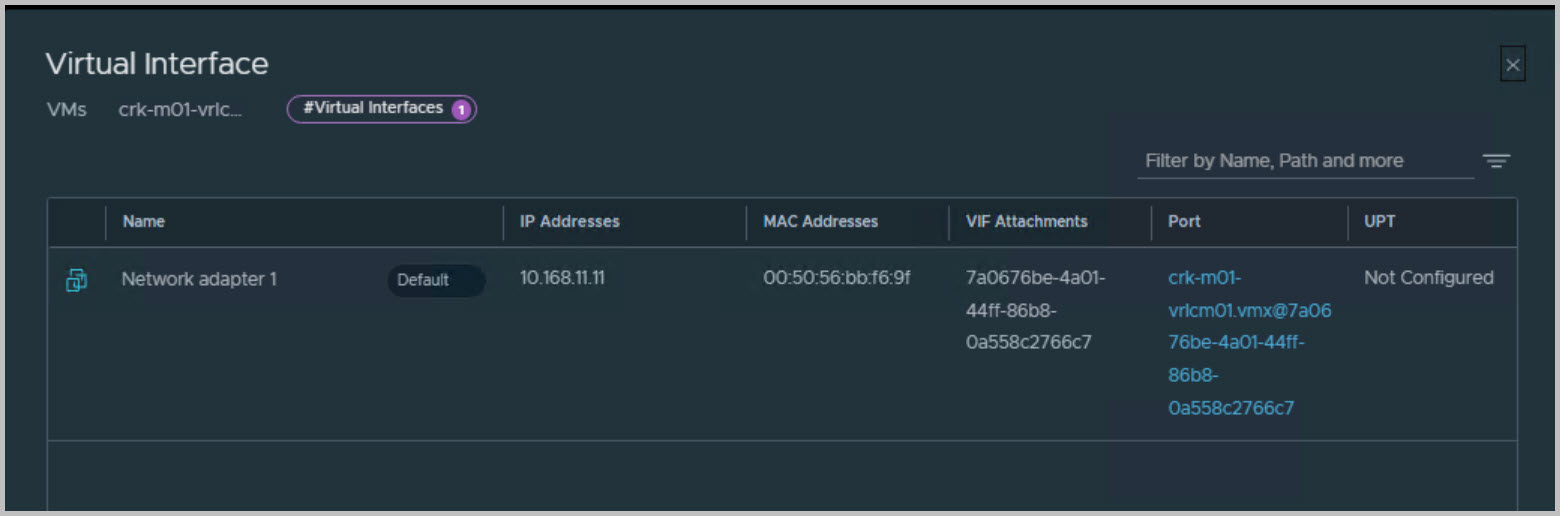Click the Port column header

(x=1184, y=221)
